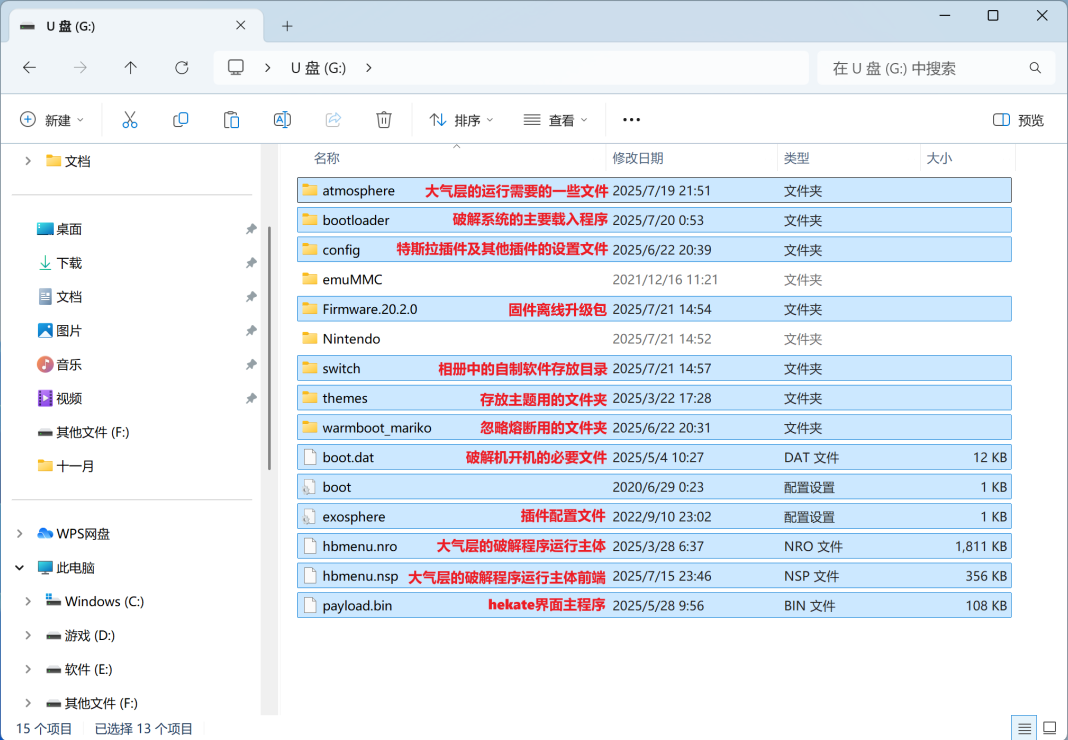Open the 排序 sort dropdown
Image resolution: width=1068 pixels, height=740 pixels.
click(461, 120)
